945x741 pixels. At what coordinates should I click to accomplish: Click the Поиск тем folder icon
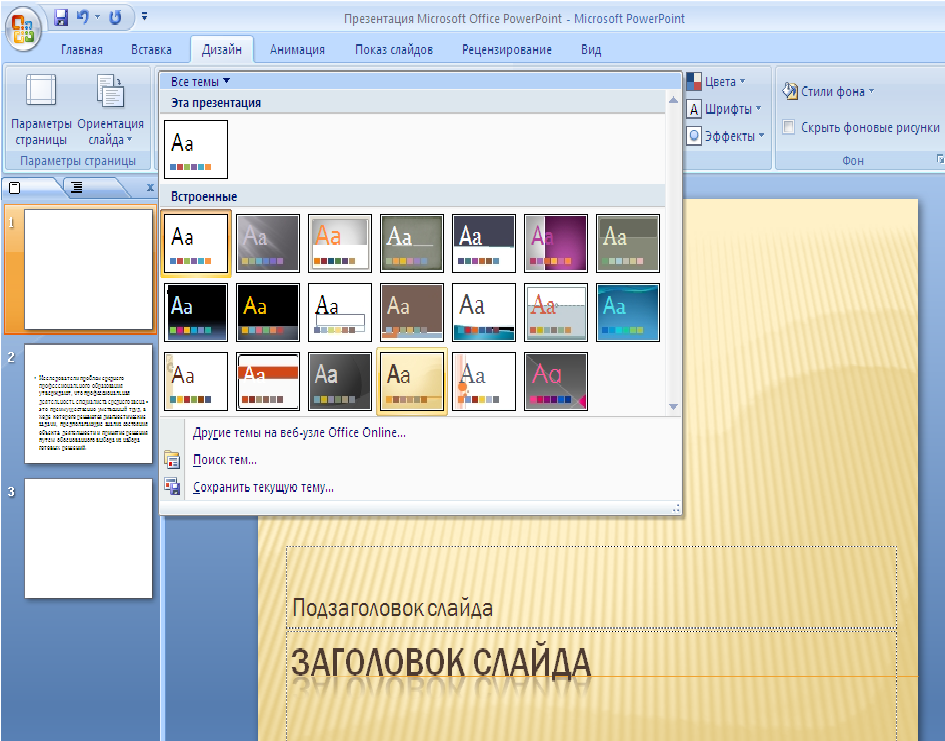click(172, 460)
